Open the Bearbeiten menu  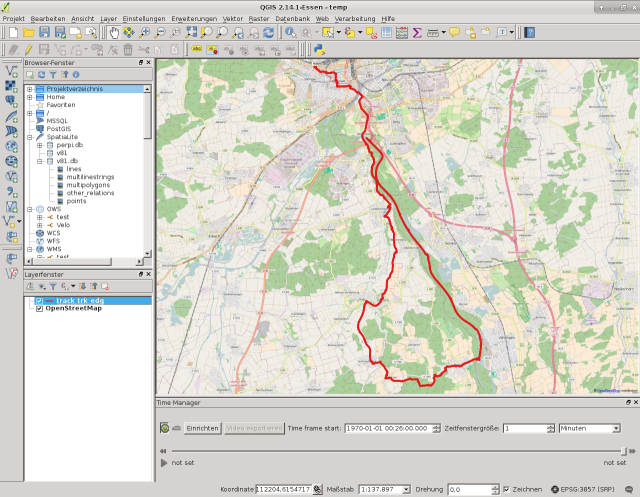[x=48, y=19]
